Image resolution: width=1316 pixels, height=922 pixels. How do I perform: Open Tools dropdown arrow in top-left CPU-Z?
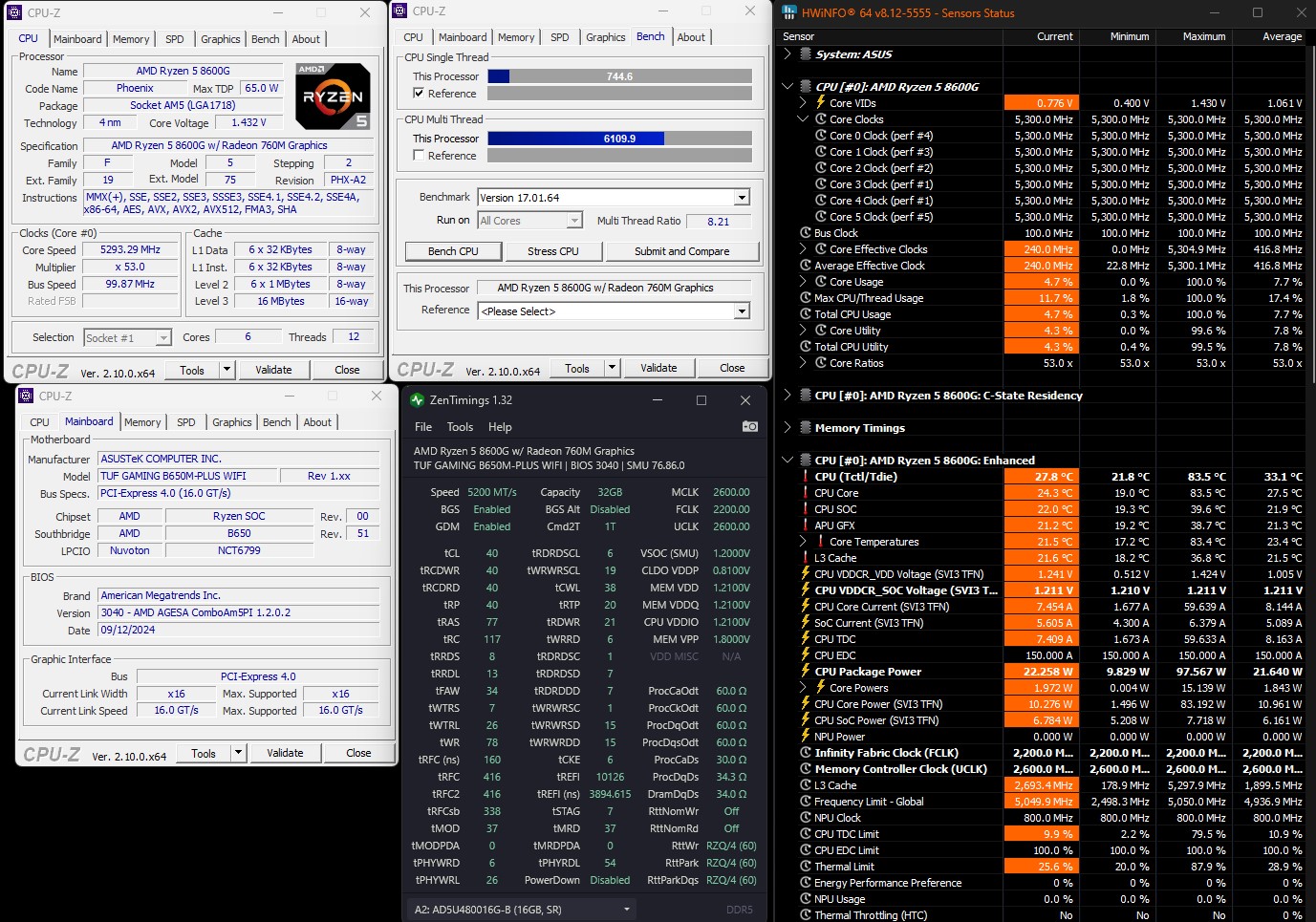pyautogui.click(x=227, y=370)
